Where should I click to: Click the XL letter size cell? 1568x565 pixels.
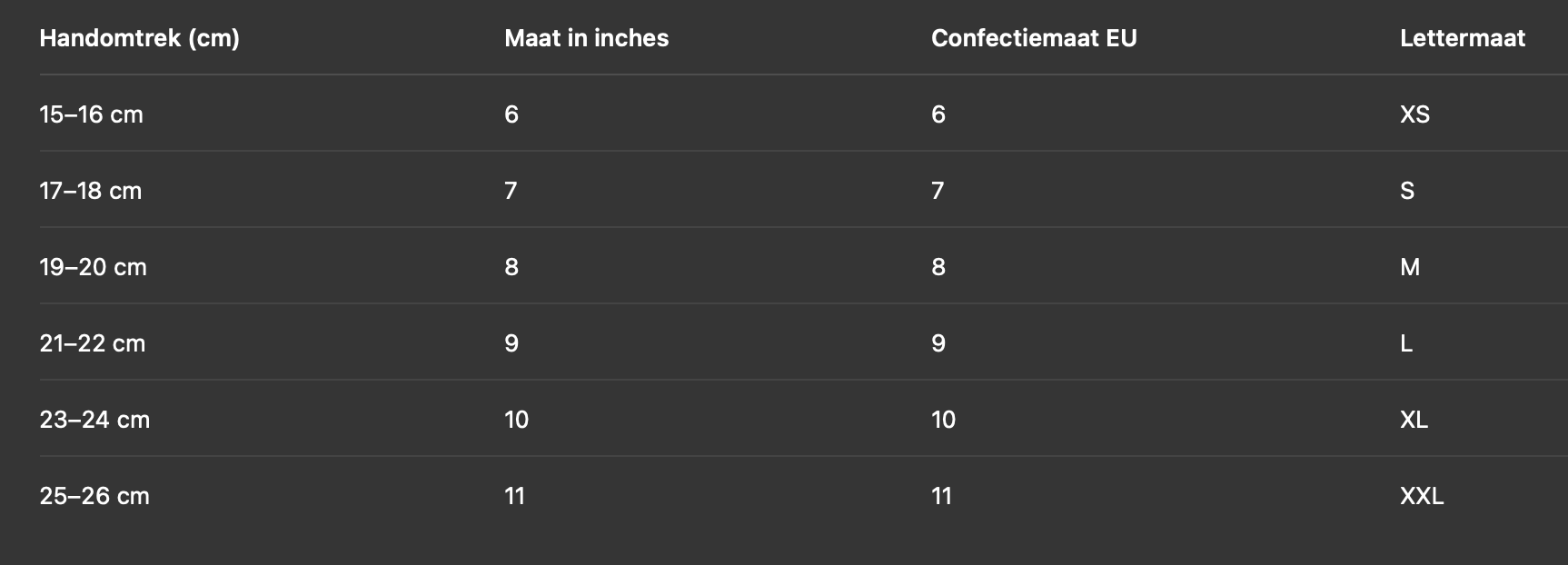[x=1414, y=420]
